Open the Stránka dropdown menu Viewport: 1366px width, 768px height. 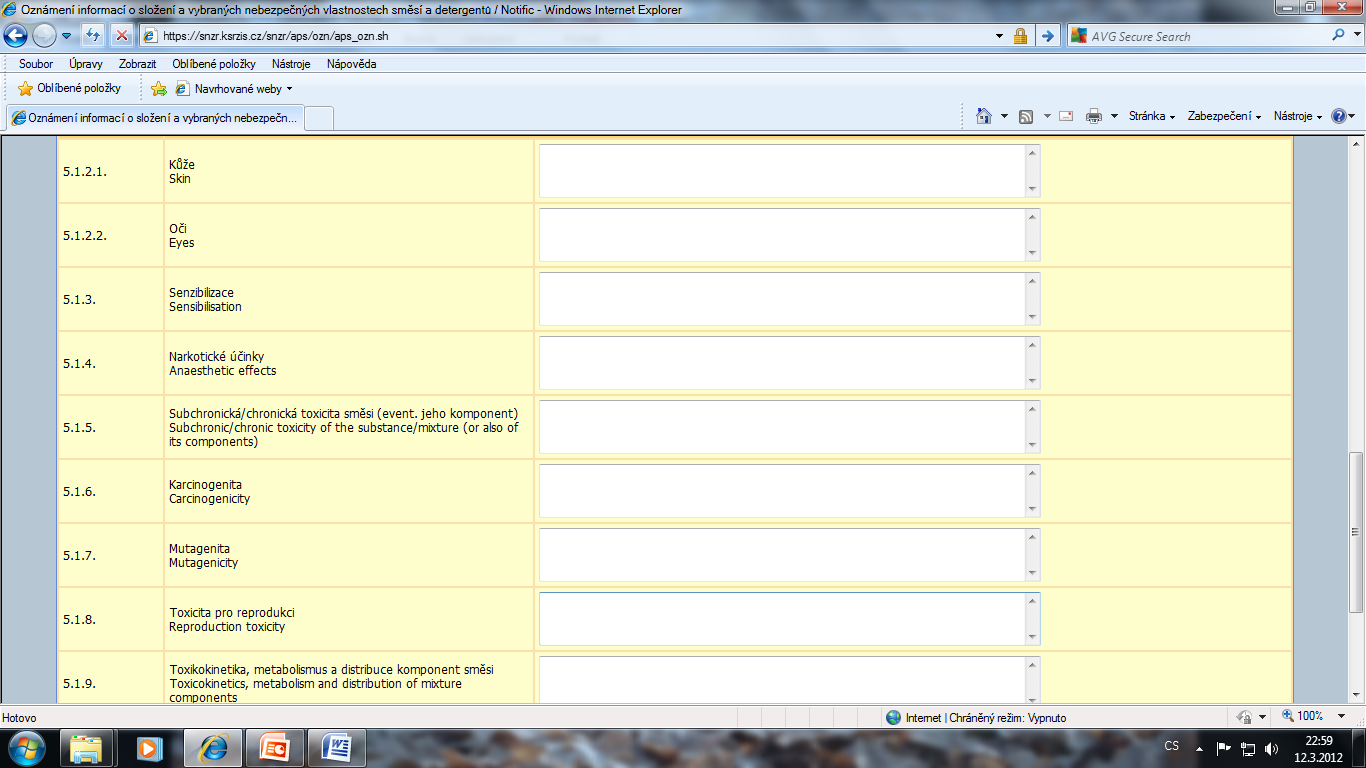(x=1152, y=116)
